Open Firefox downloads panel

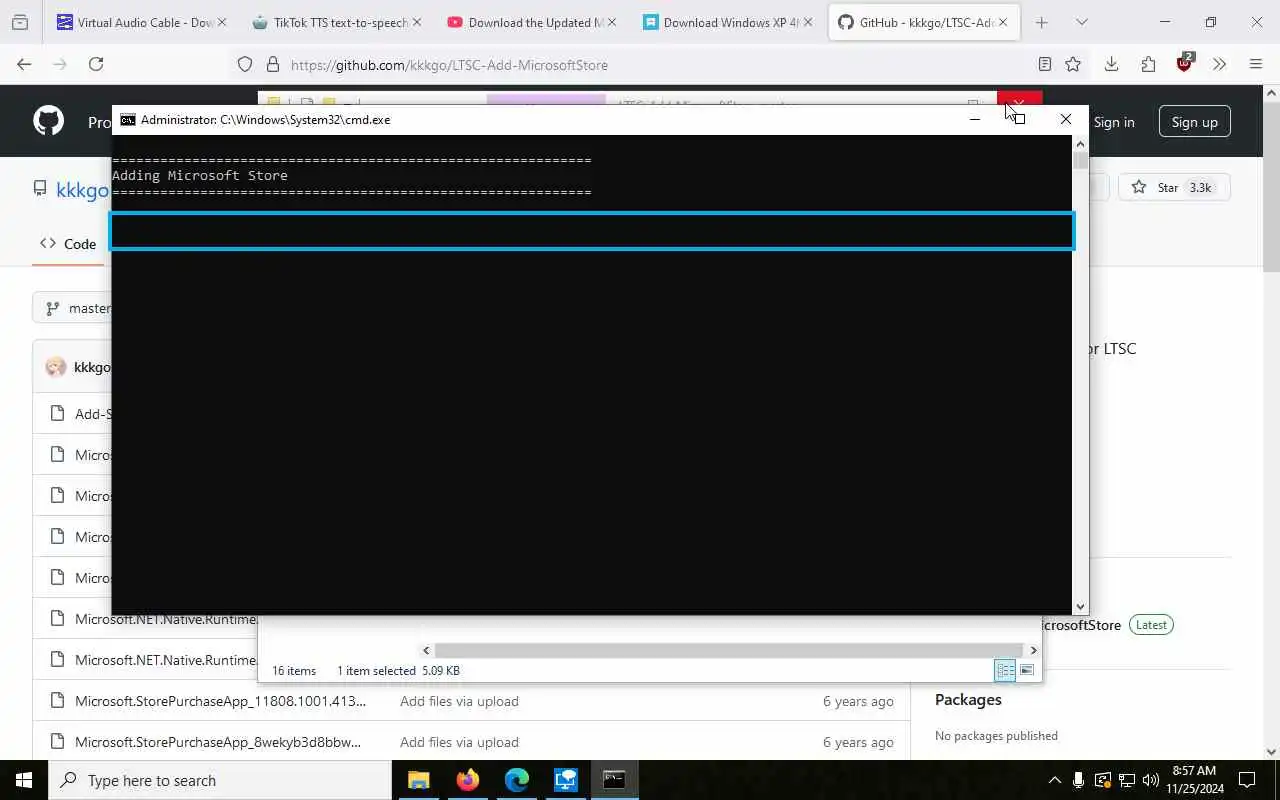point(1111,64)
